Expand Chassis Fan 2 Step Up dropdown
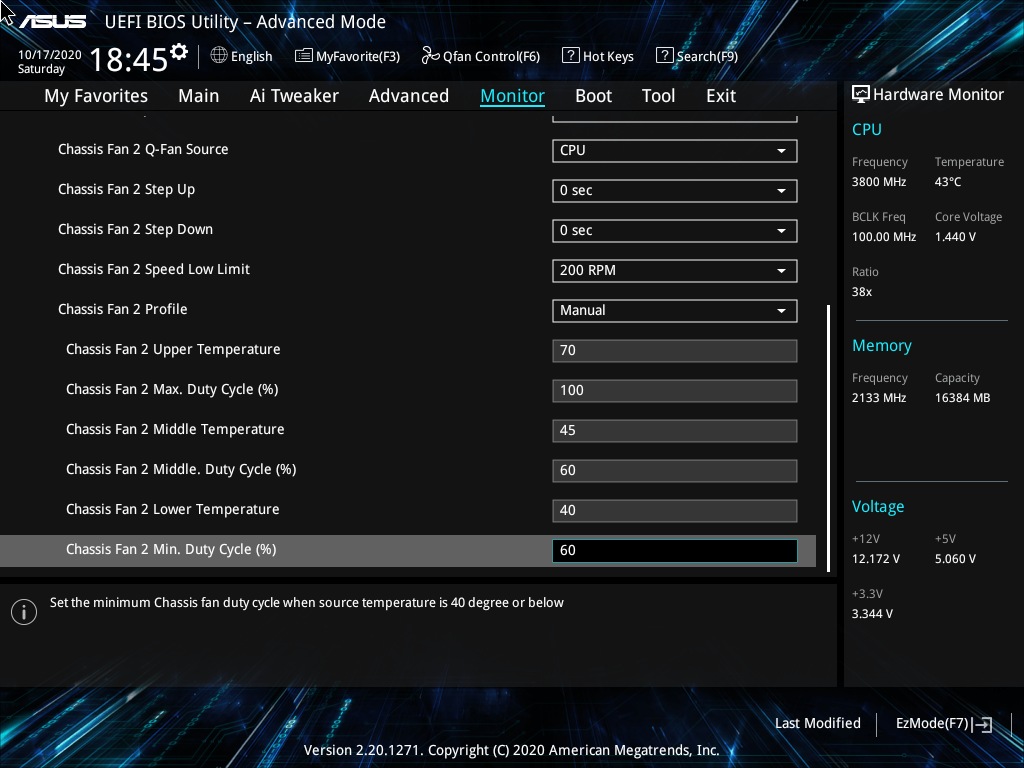This screenshot has height=768, width=1024. click(675, 191)
